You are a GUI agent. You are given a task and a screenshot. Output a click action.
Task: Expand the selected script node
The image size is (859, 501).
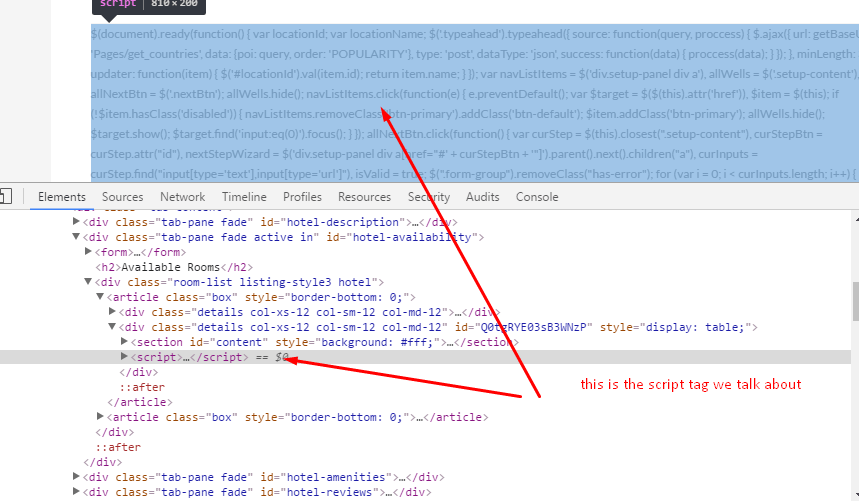pyautogui.click(x=124, y=356)
